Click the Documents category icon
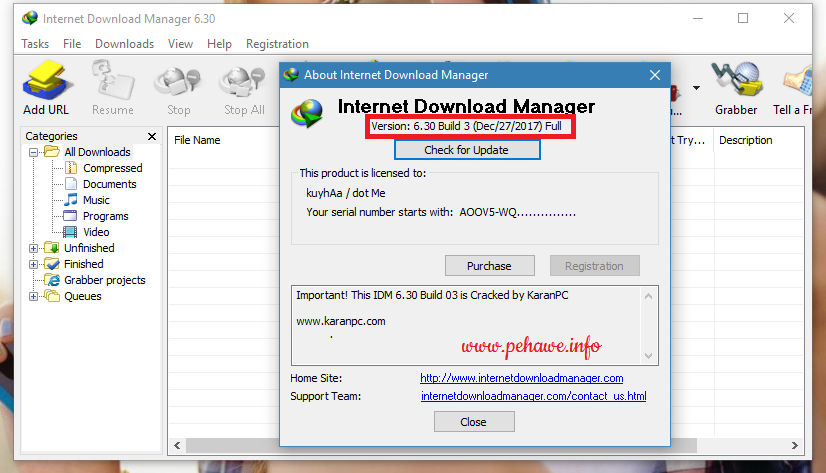826x473 pixels. click(x=71, y=184)
